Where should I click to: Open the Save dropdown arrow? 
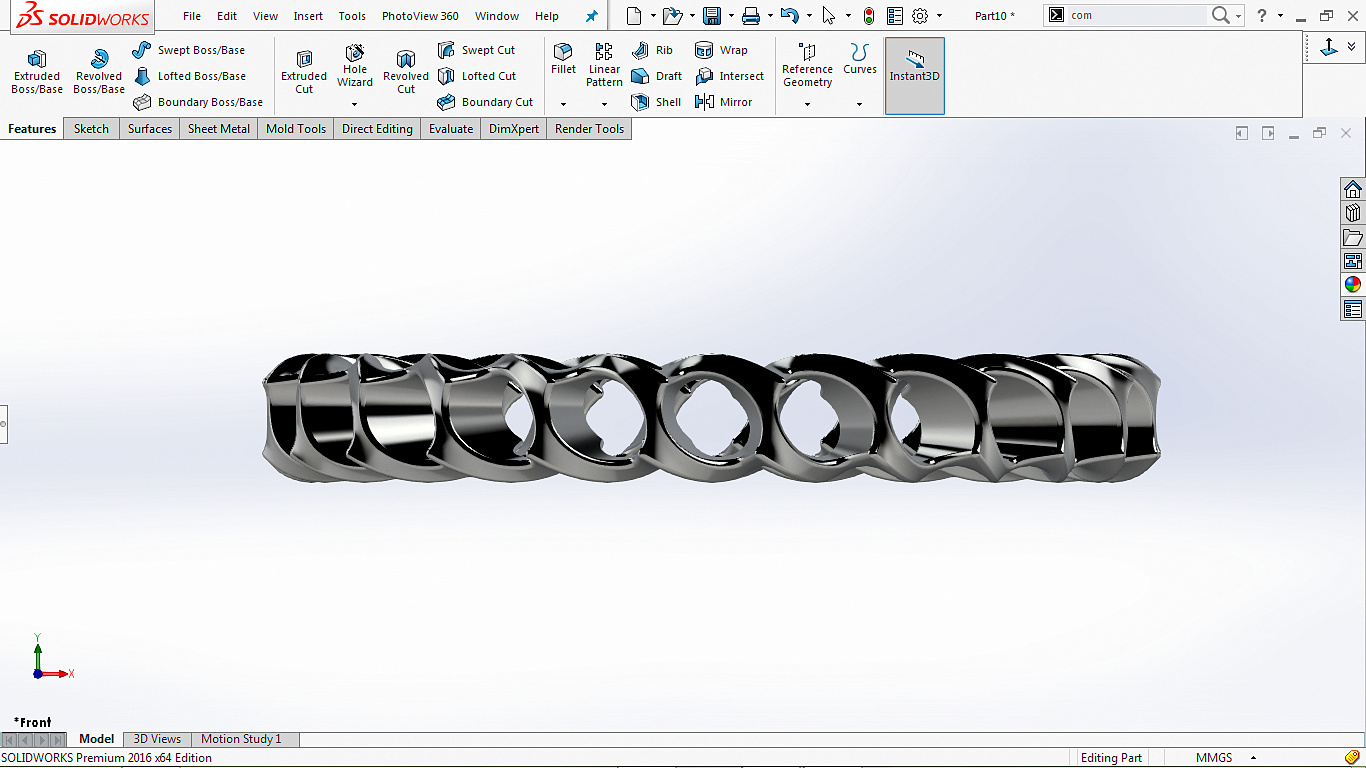(x=731, y=16)
